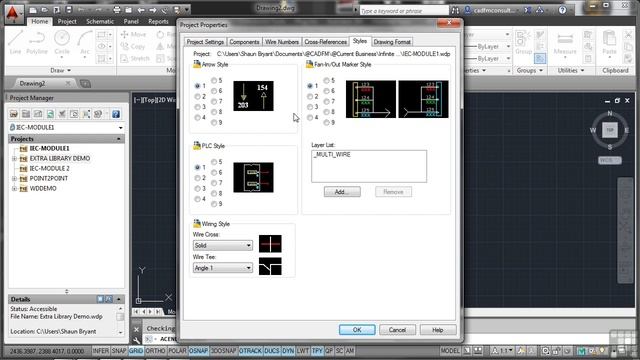
Task: Click OK in Project Properties
Action: pyautogui.click(x=357, y=330)
